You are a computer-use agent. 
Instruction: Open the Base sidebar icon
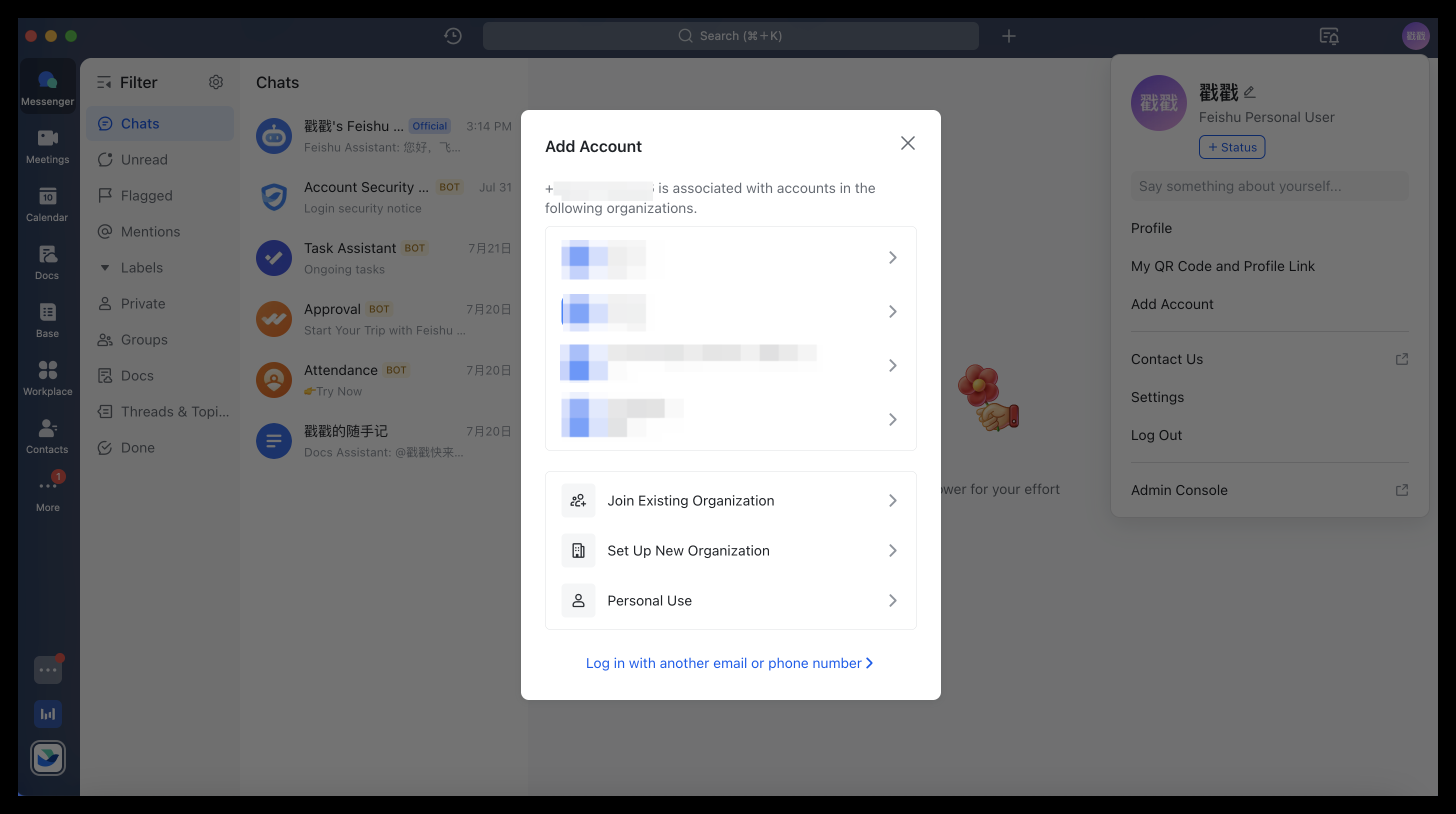tap(47, 320)
